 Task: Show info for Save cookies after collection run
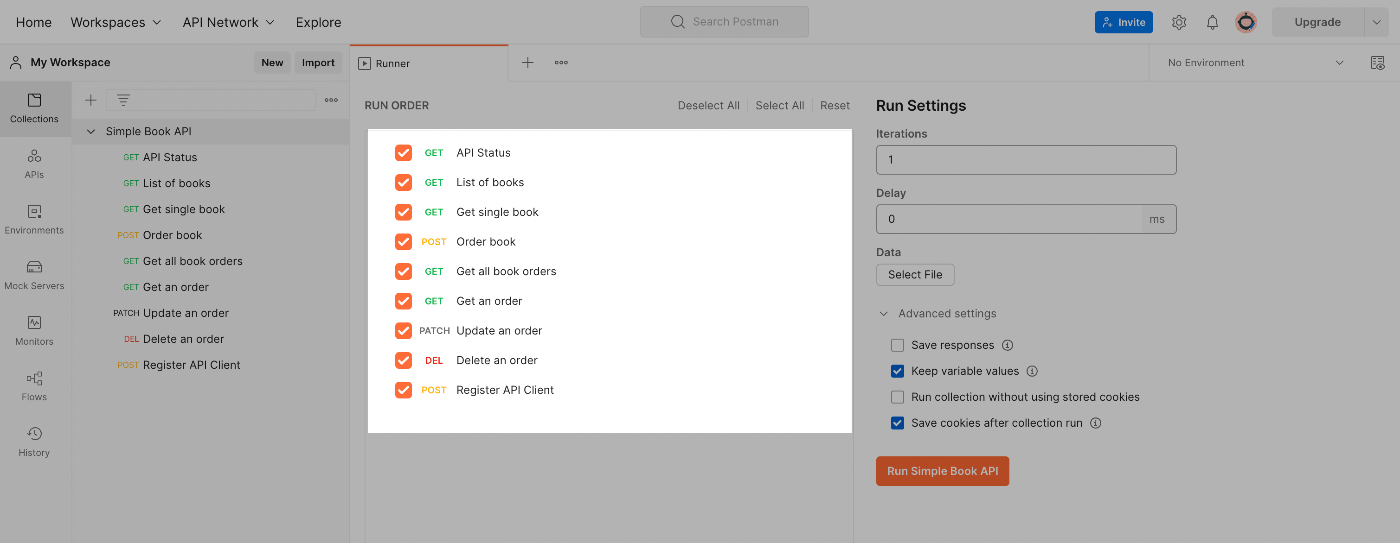[1095, 423]
